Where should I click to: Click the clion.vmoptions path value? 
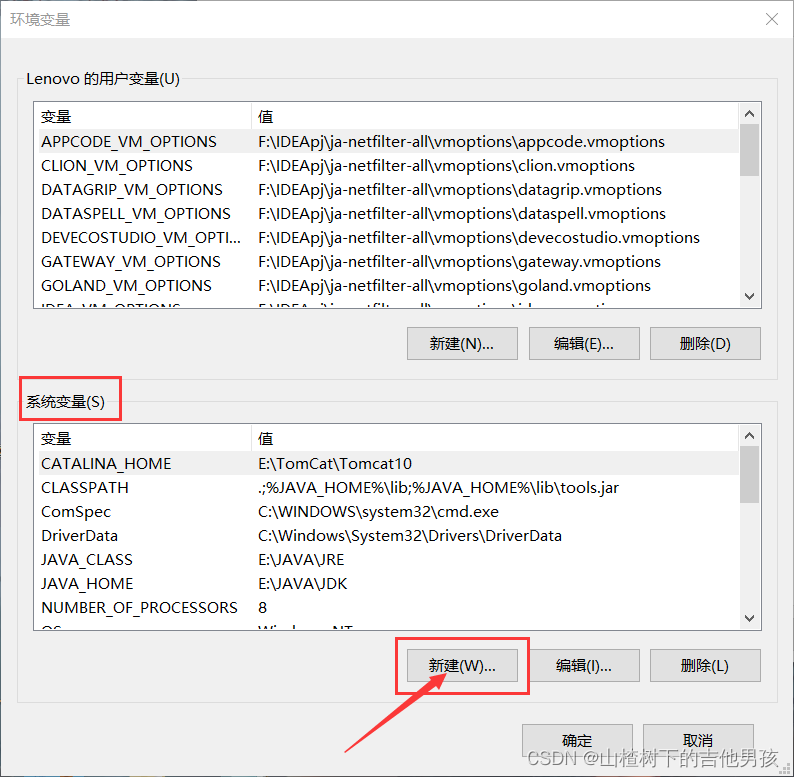[x=446, y=166]
